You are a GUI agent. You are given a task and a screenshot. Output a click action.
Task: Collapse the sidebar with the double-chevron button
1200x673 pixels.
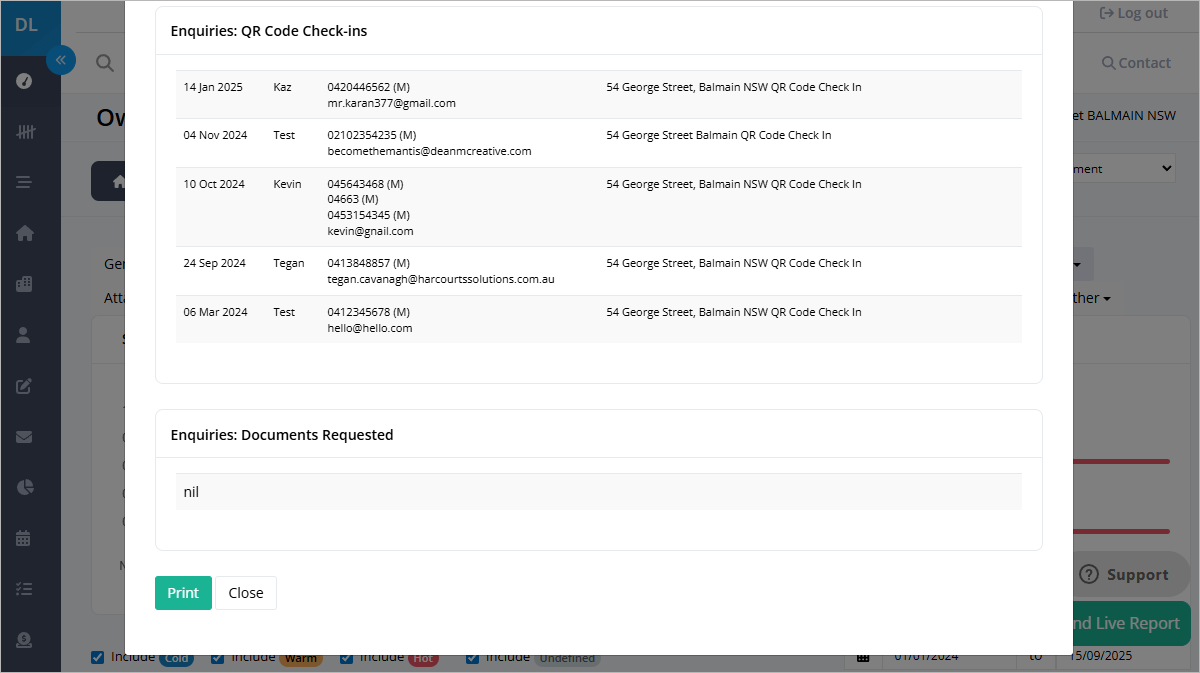pyautogui.click(x=60, y=60)
